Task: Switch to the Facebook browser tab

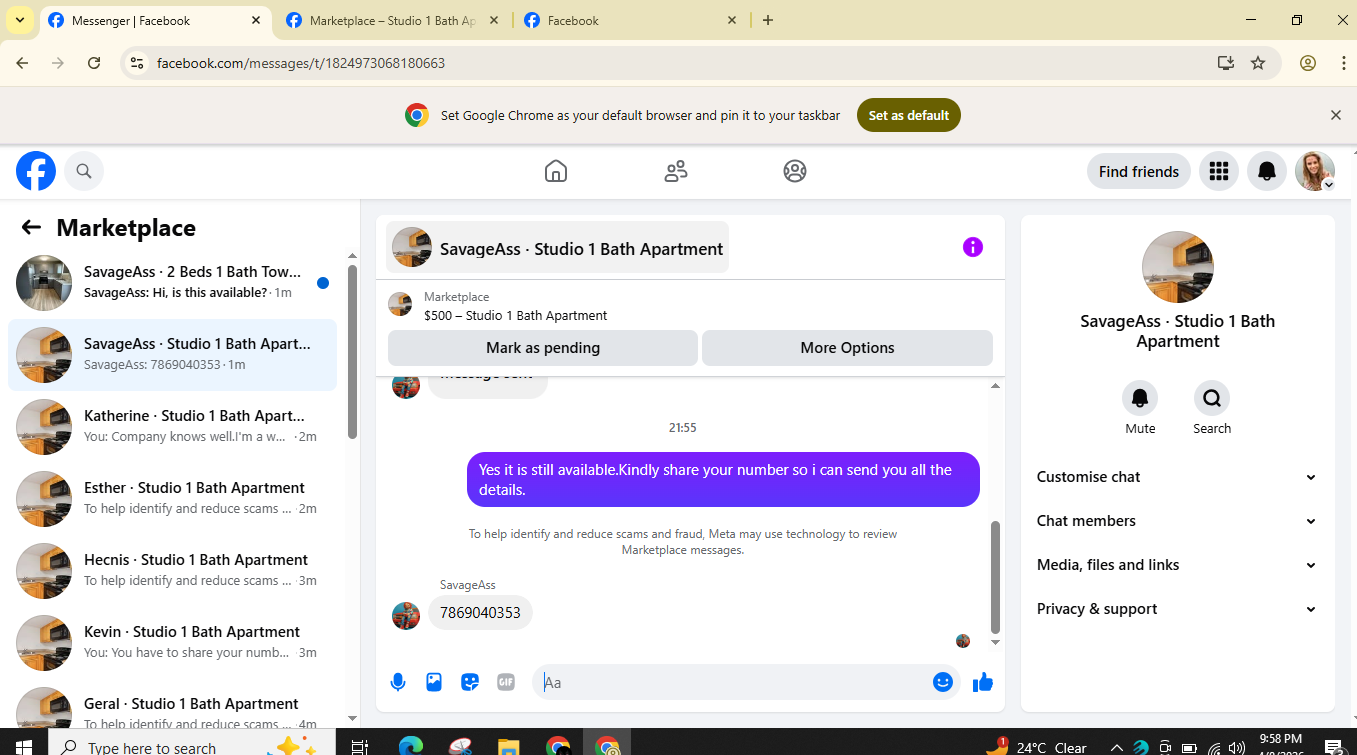Action: [630, 20]
